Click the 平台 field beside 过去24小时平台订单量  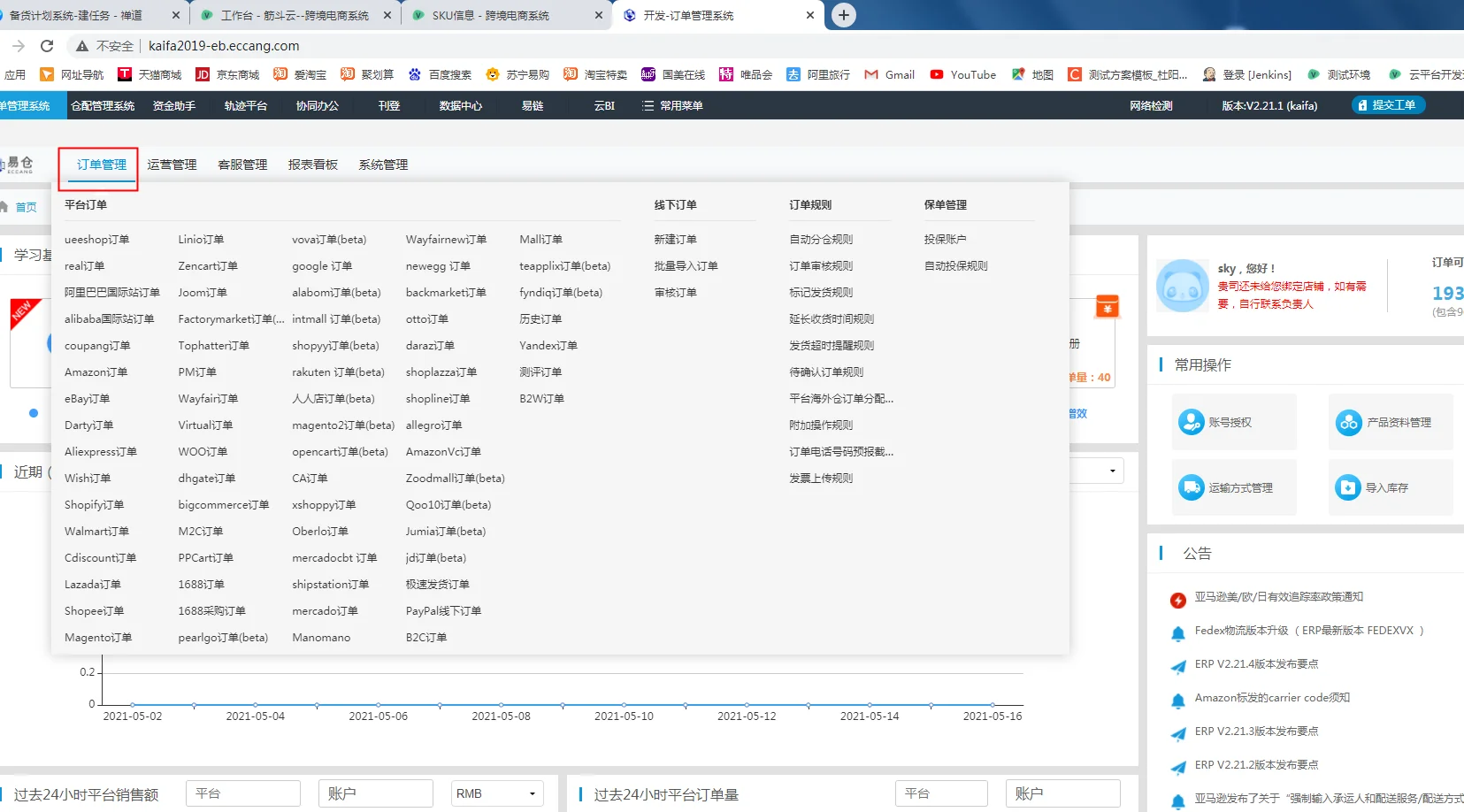(x=941, y=793)
